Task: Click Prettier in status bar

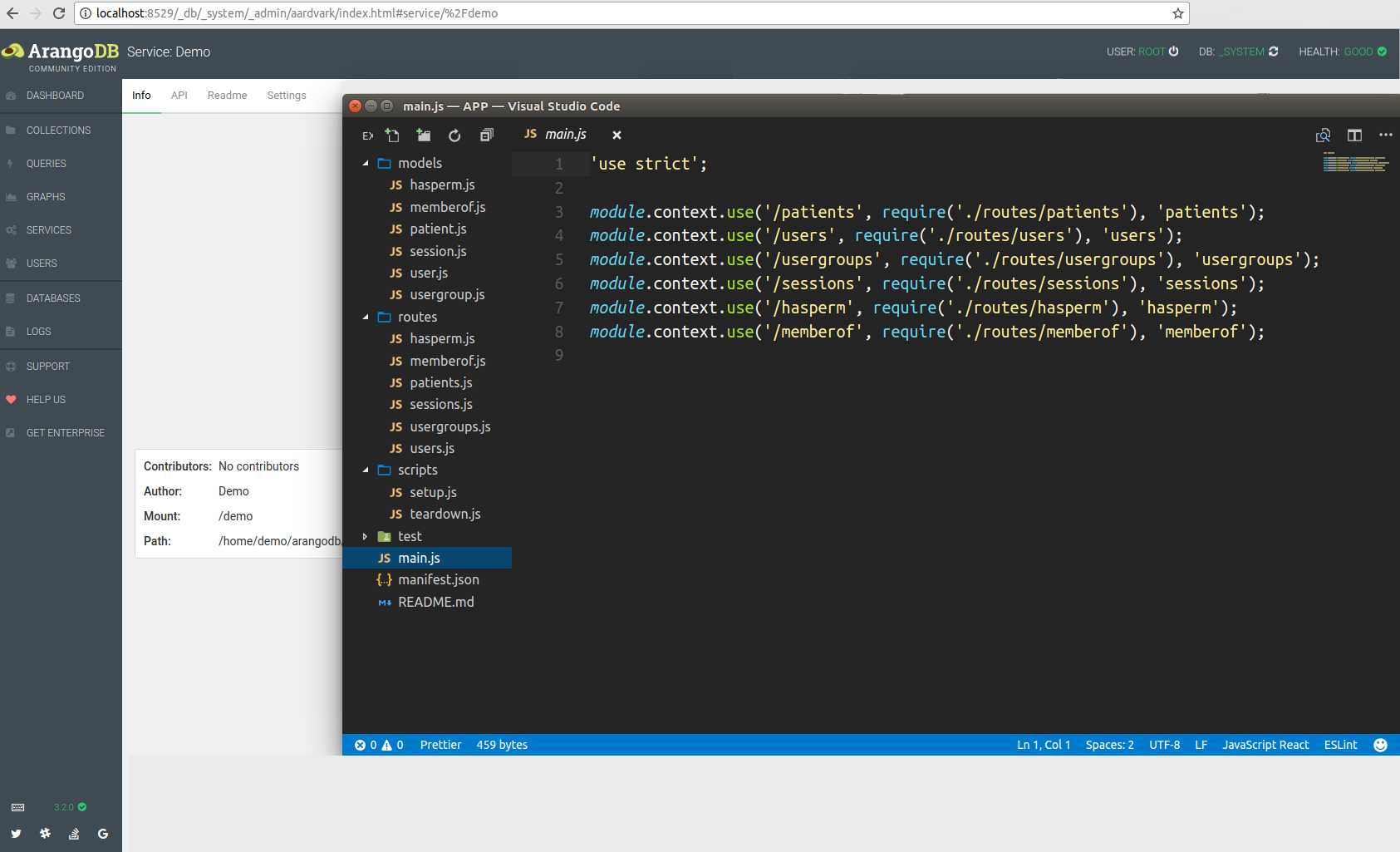Action: point(440,745)
